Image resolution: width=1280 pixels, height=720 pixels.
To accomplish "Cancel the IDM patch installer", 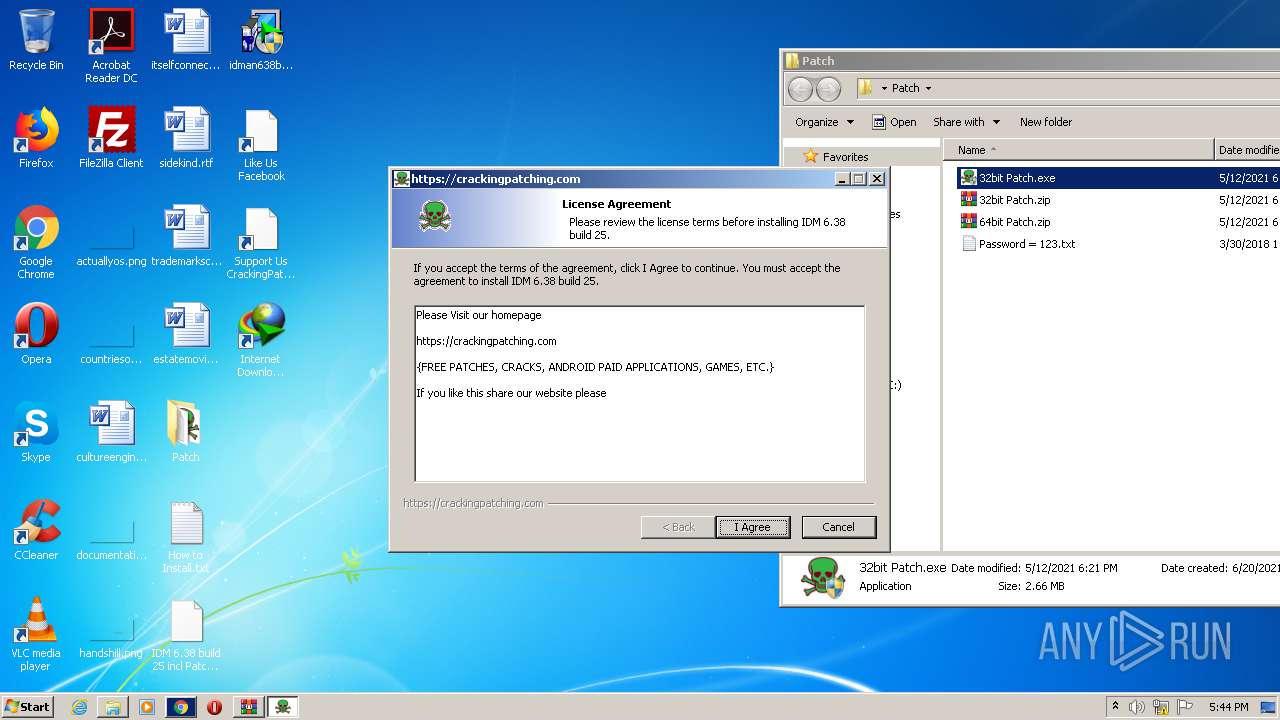I will [x=838, y=527].
